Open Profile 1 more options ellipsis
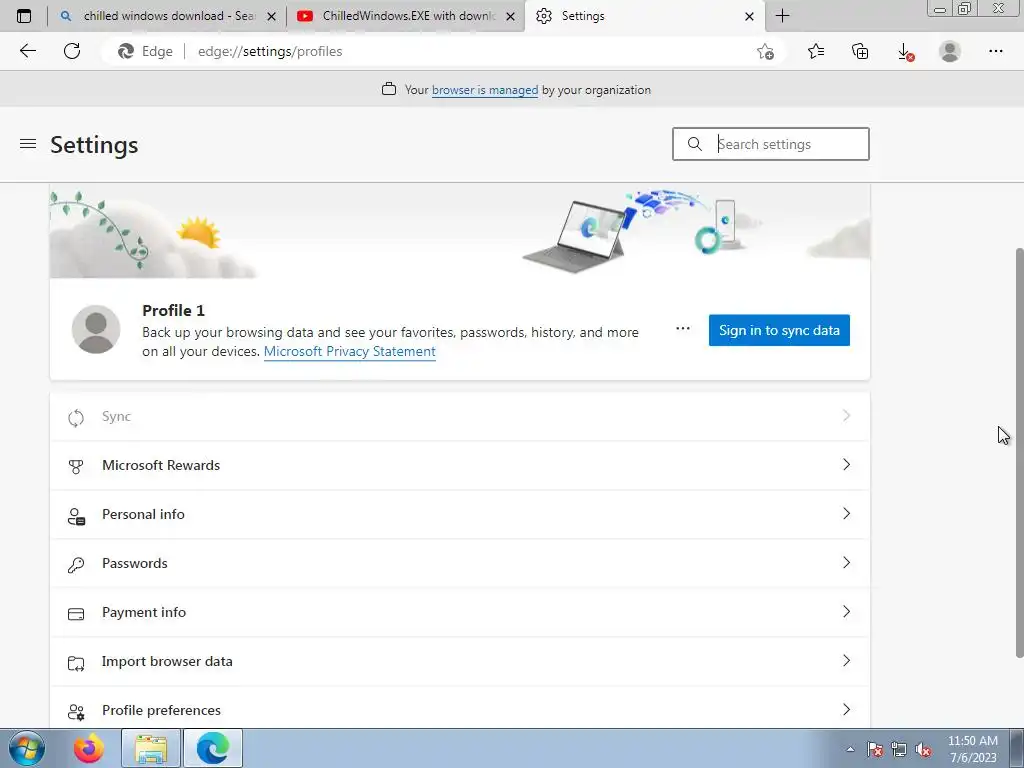 683,328
